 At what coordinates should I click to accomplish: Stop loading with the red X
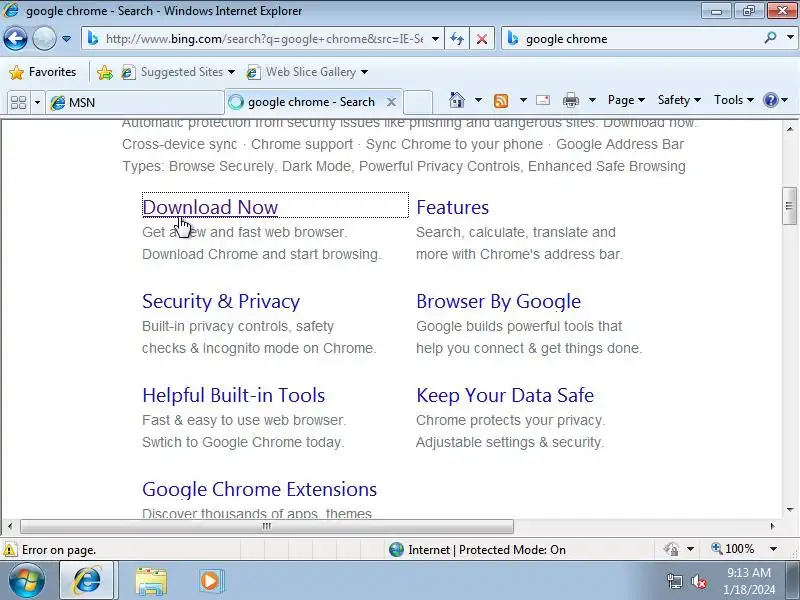pos(481,39)
